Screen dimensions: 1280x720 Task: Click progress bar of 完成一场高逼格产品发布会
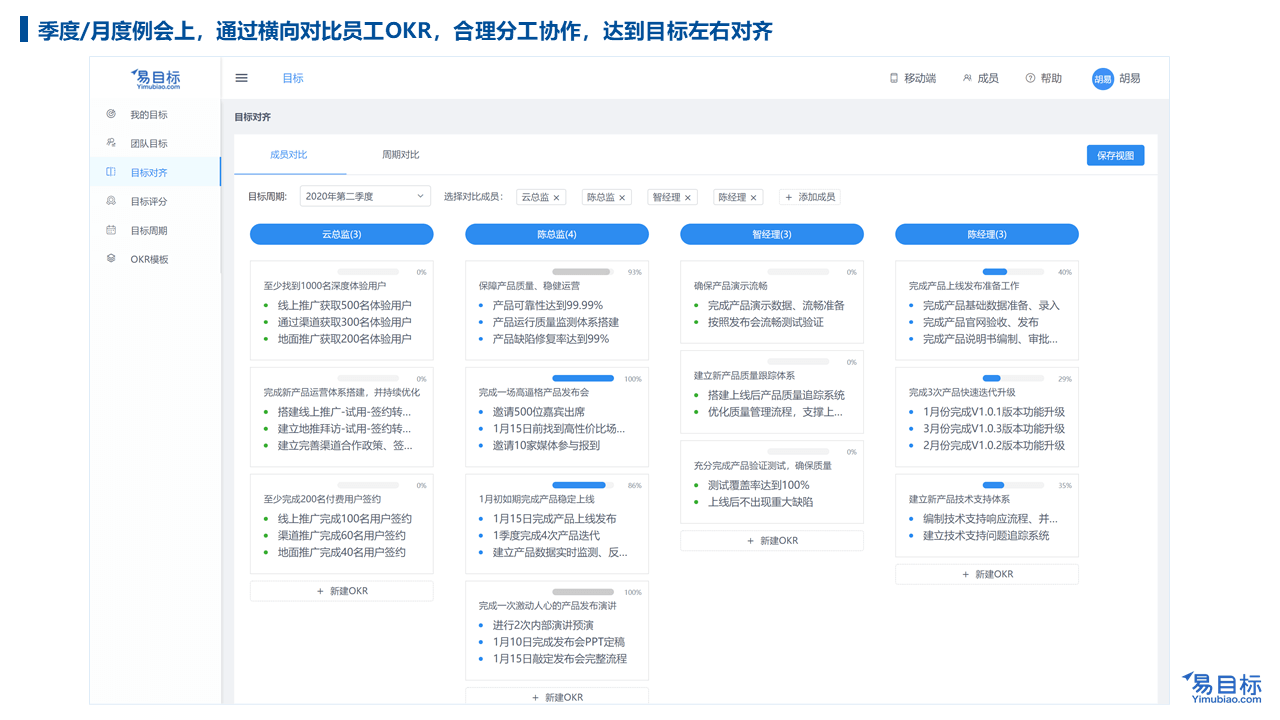pos(583,378)
